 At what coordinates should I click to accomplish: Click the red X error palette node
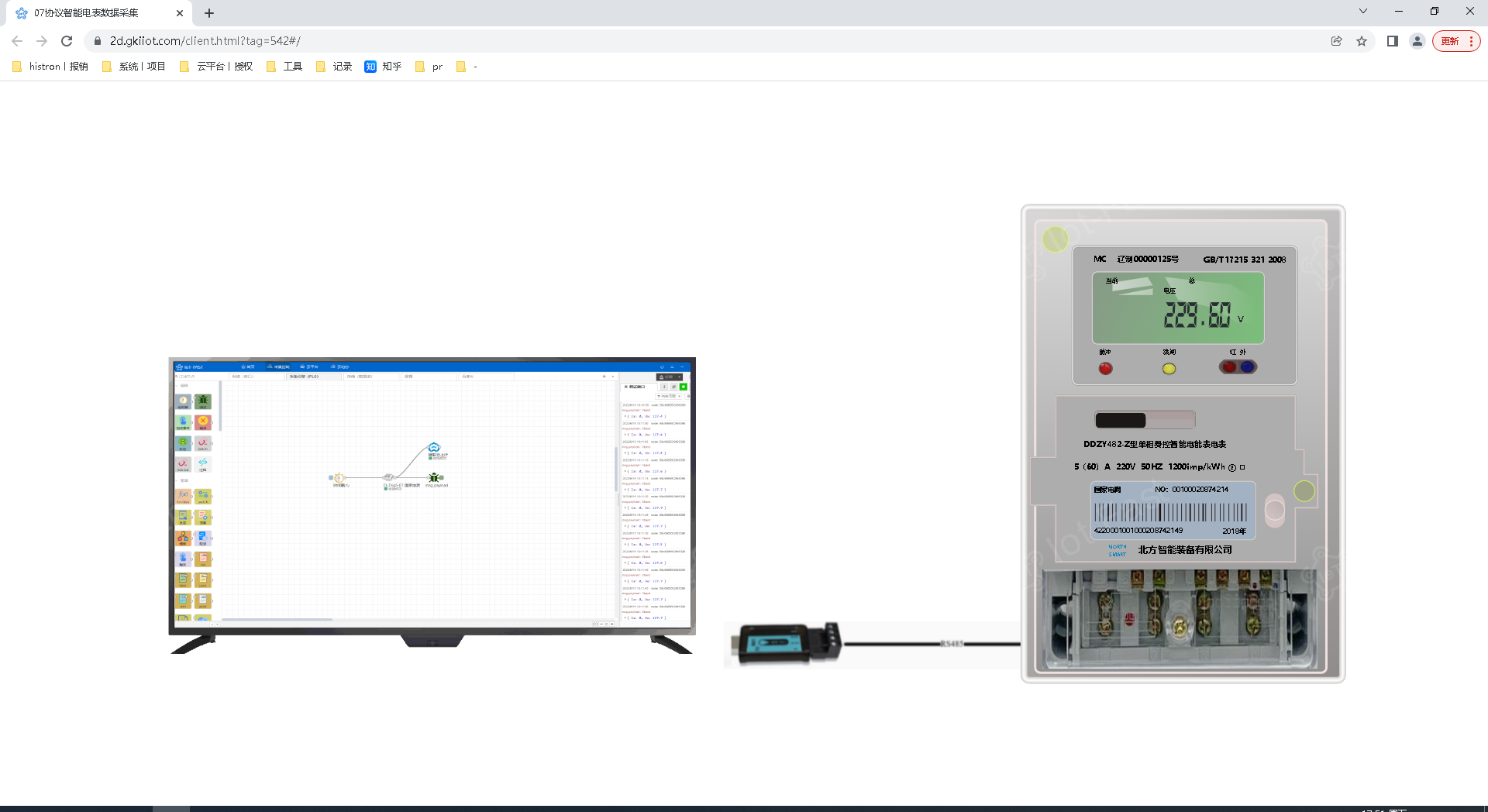[x=203, y=422]
